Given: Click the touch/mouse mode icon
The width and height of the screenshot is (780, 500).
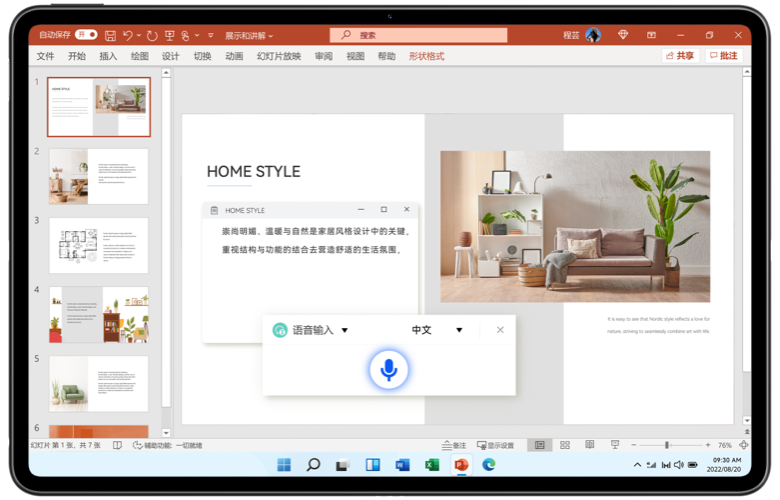Looking at the screenshot, I should pos(185,35).
